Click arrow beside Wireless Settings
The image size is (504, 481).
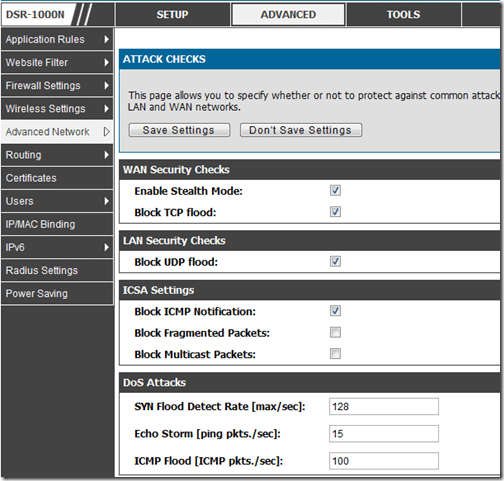tap(106, 109)
